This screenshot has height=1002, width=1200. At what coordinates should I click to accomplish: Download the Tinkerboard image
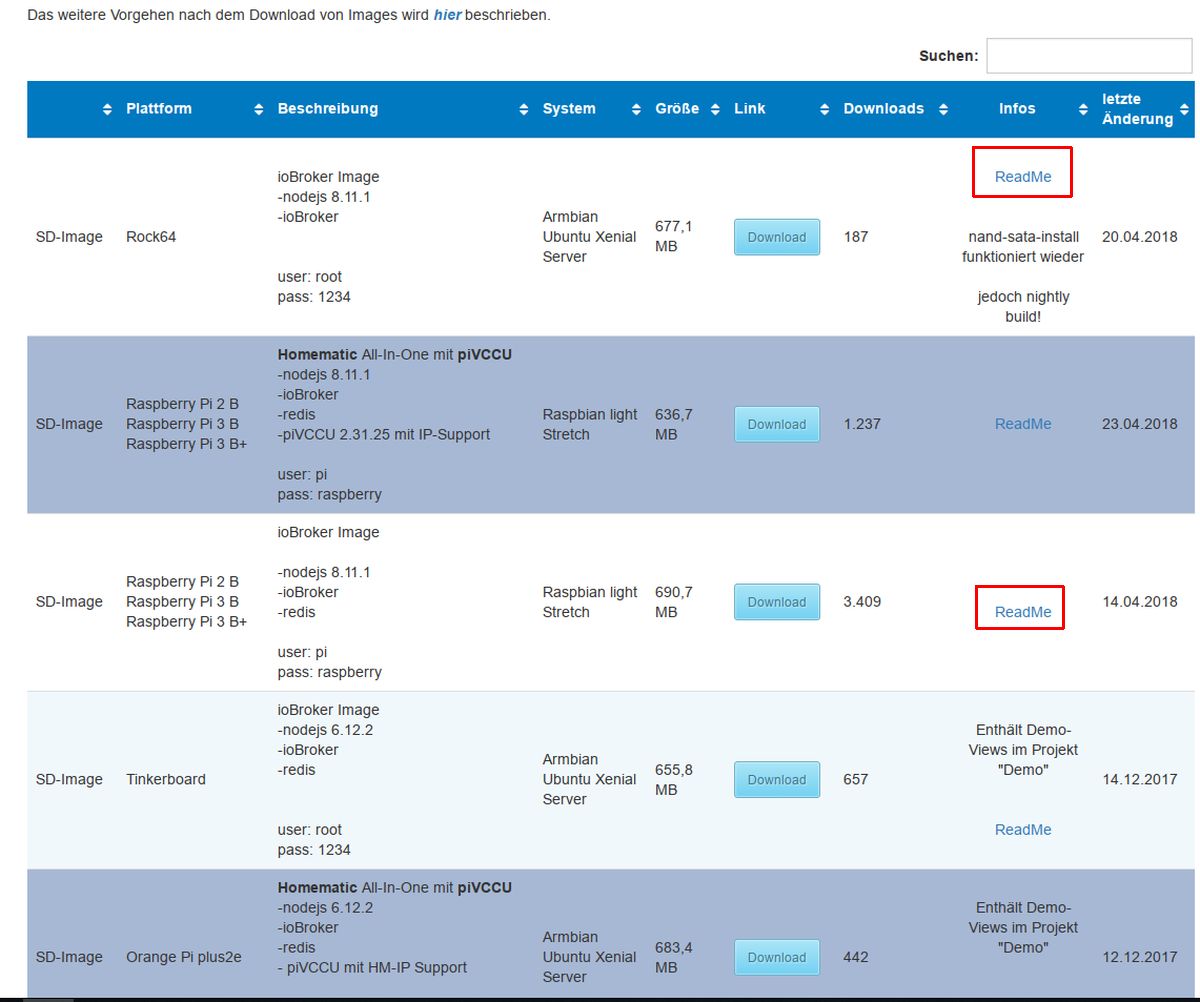[777, 779]
